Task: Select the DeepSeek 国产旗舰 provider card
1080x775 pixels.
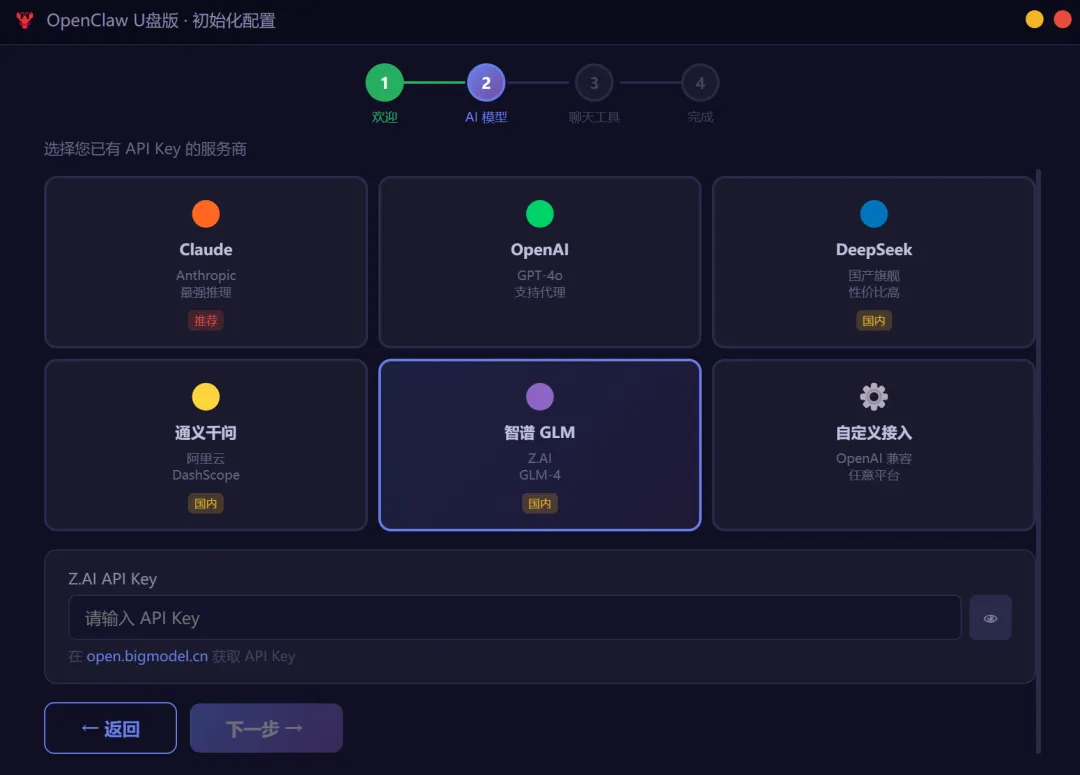Action: 874,262
